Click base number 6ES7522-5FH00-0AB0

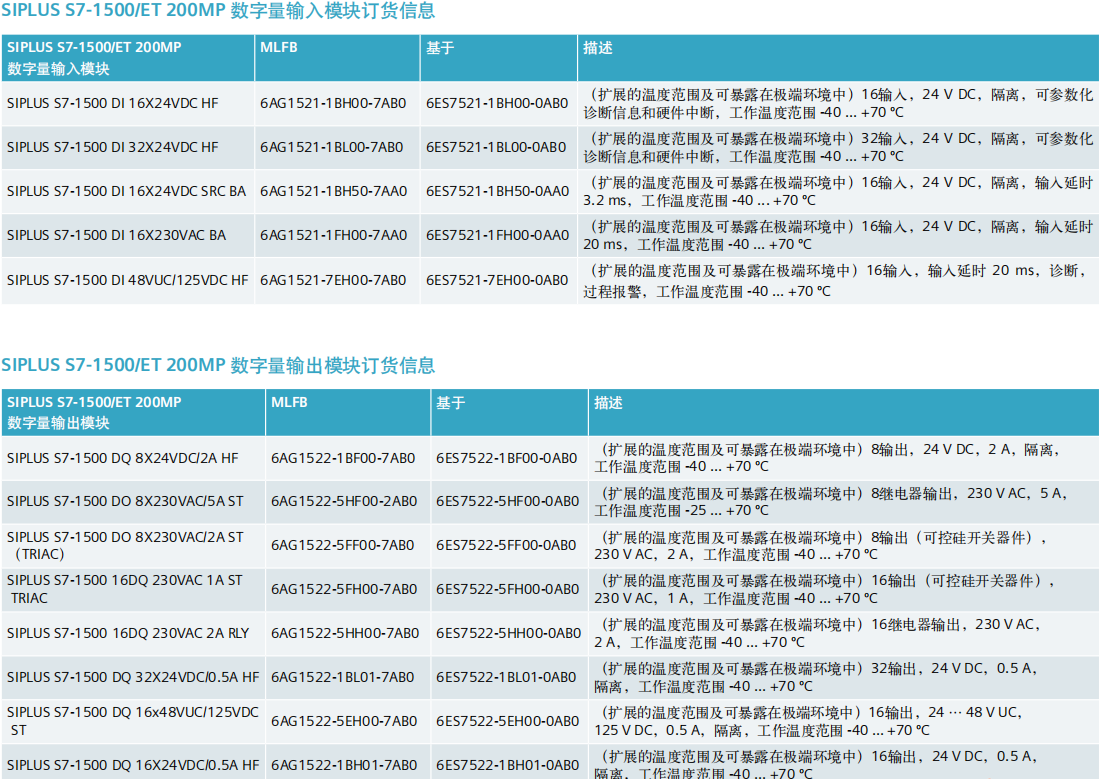pos(507,589)
